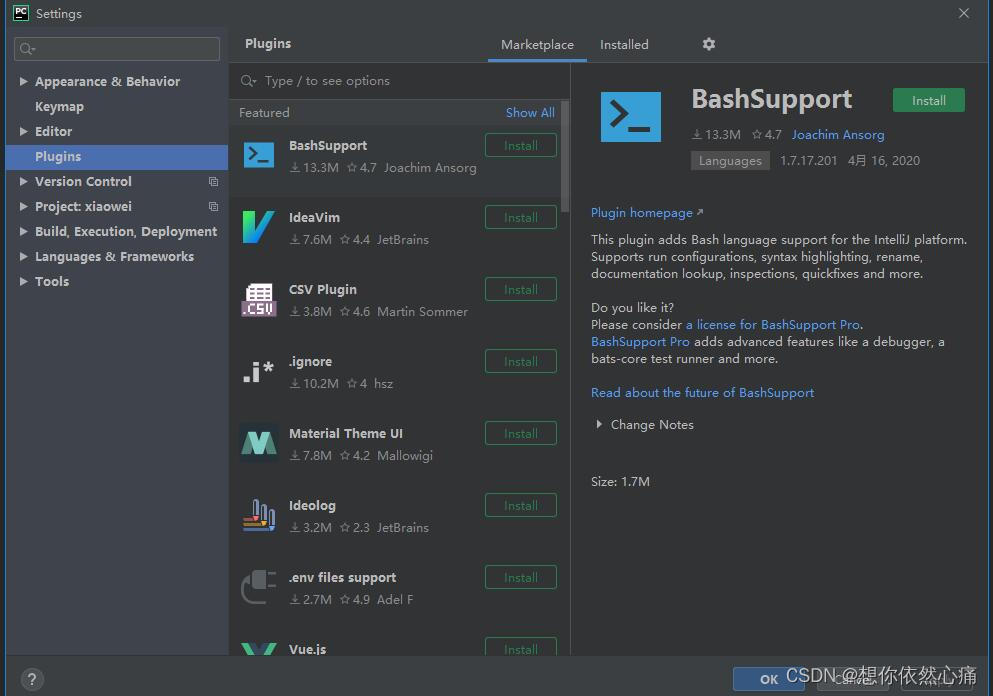Focus the plugin search input field

[x=399, y=81]
